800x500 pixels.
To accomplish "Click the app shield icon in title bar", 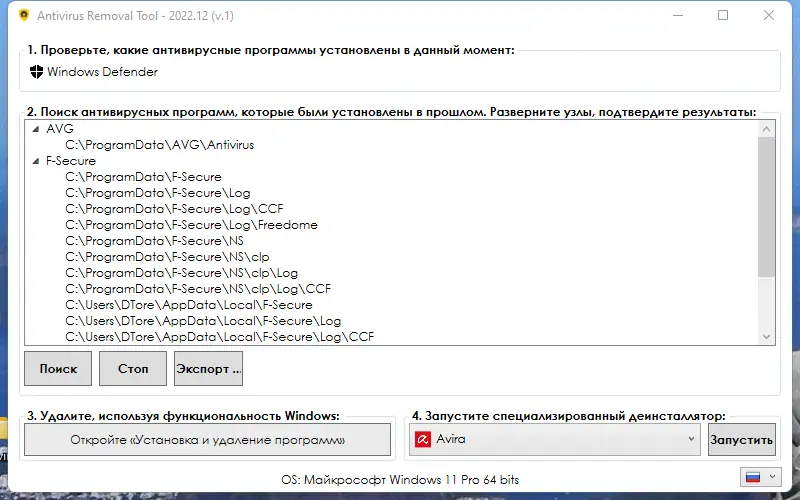I will [23, 15].
